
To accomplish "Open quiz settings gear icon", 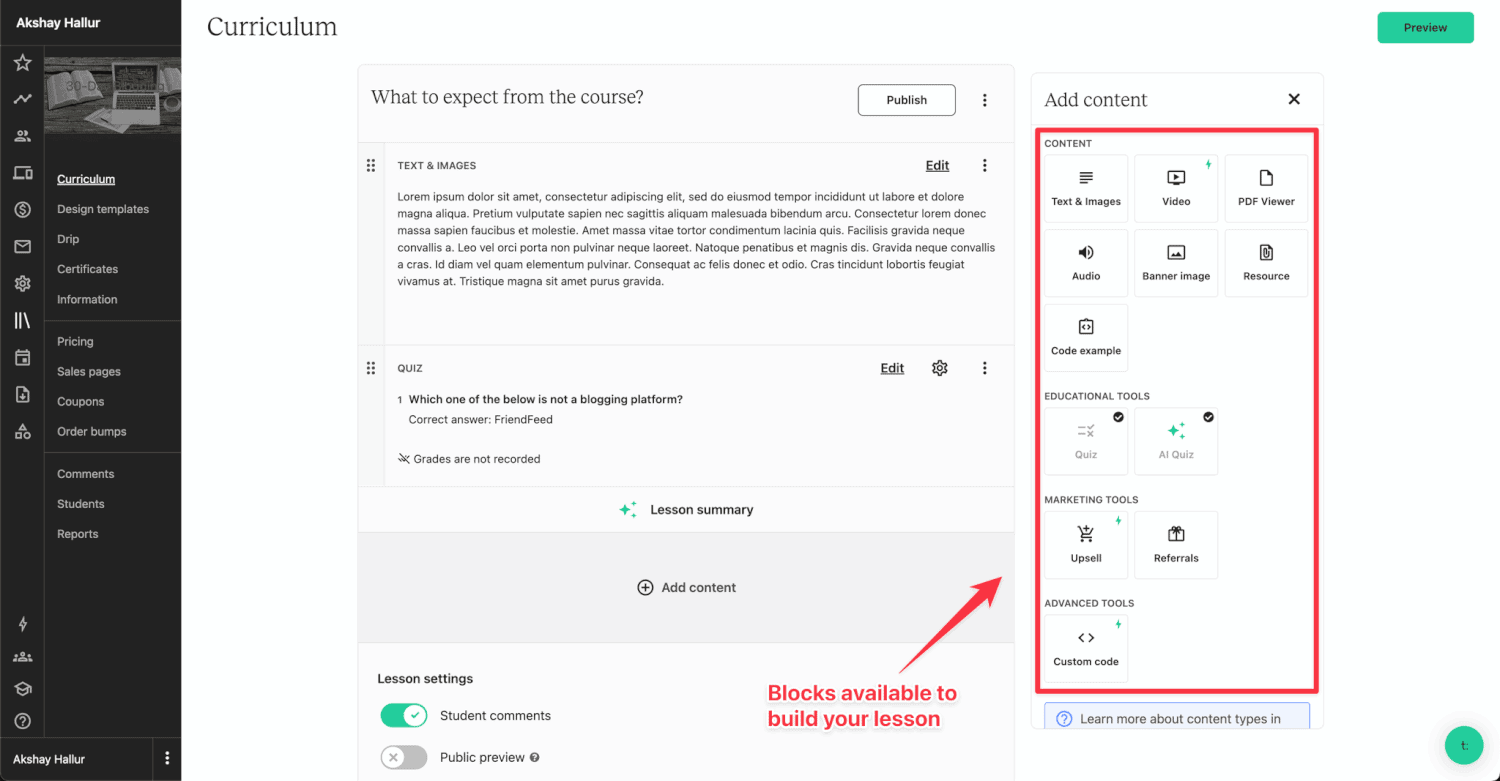I will [x=939, y=368].
